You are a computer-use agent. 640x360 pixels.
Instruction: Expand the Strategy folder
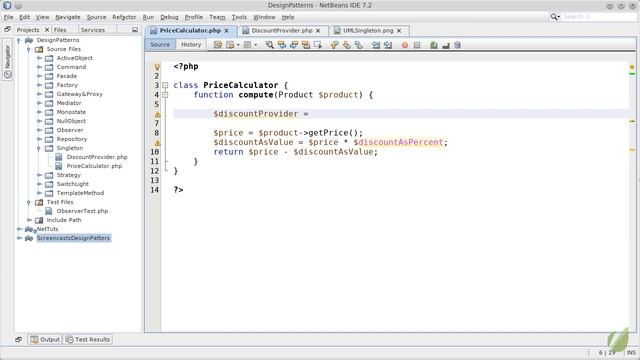pyautogui.click(x=39, y=175)
